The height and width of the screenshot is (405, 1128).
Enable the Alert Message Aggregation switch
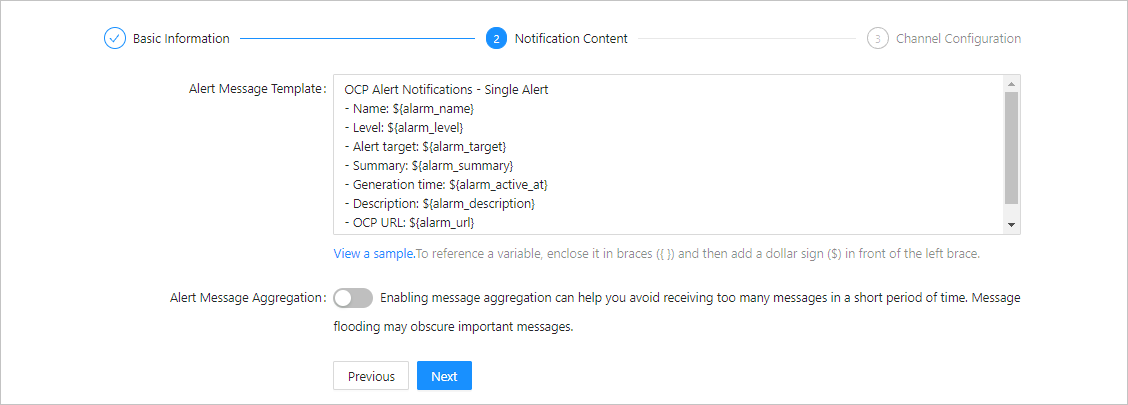353,298
